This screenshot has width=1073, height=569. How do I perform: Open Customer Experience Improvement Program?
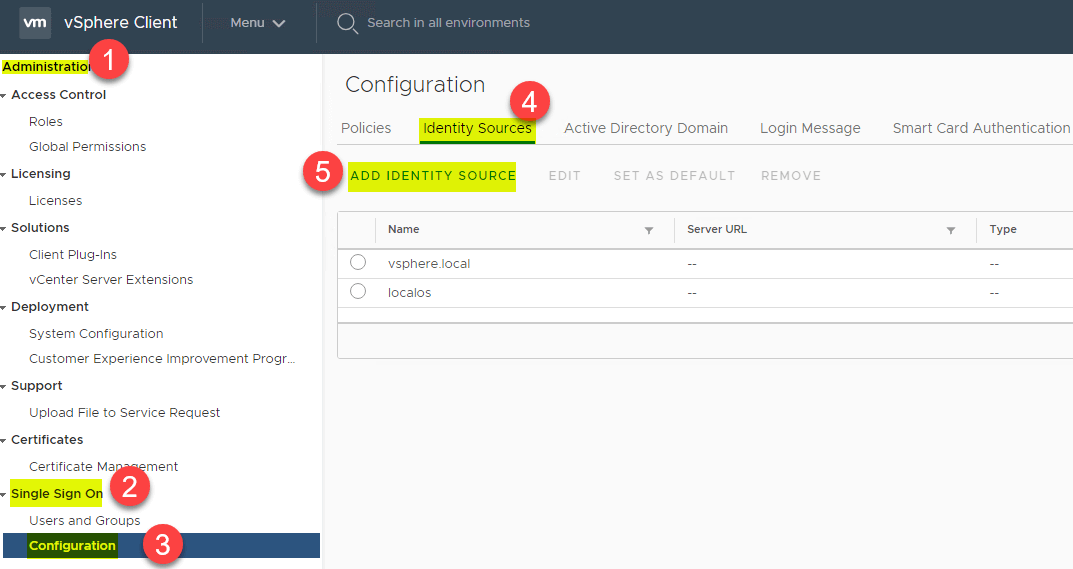click(162, 358)
